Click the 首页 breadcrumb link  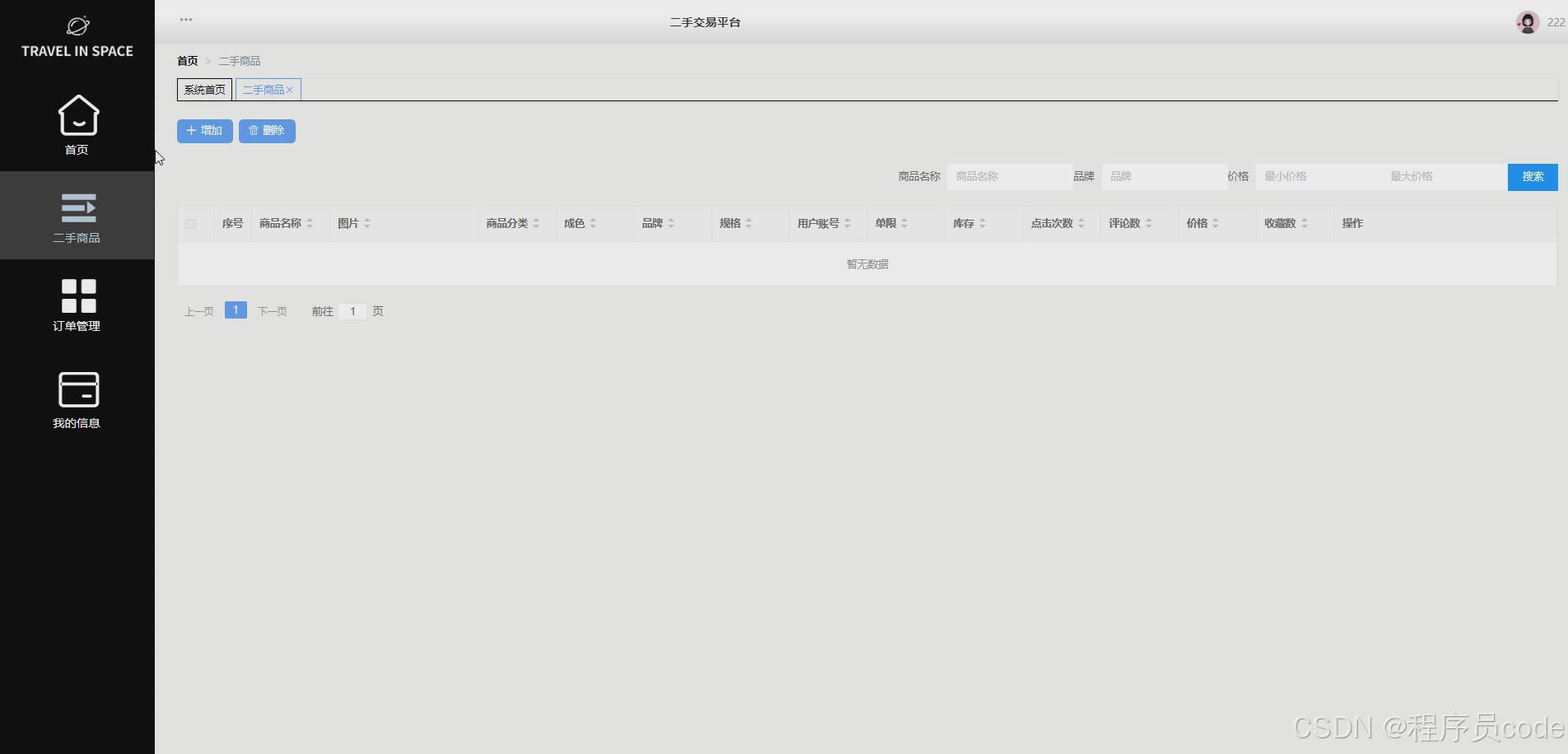[x=188, y=61]
